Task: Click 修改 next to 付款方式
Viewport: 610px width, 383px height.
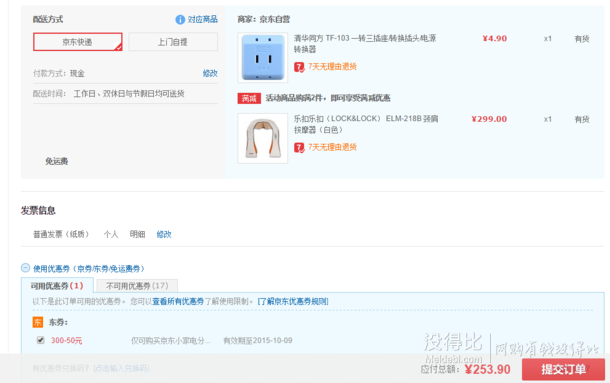Action: point(210,73)
